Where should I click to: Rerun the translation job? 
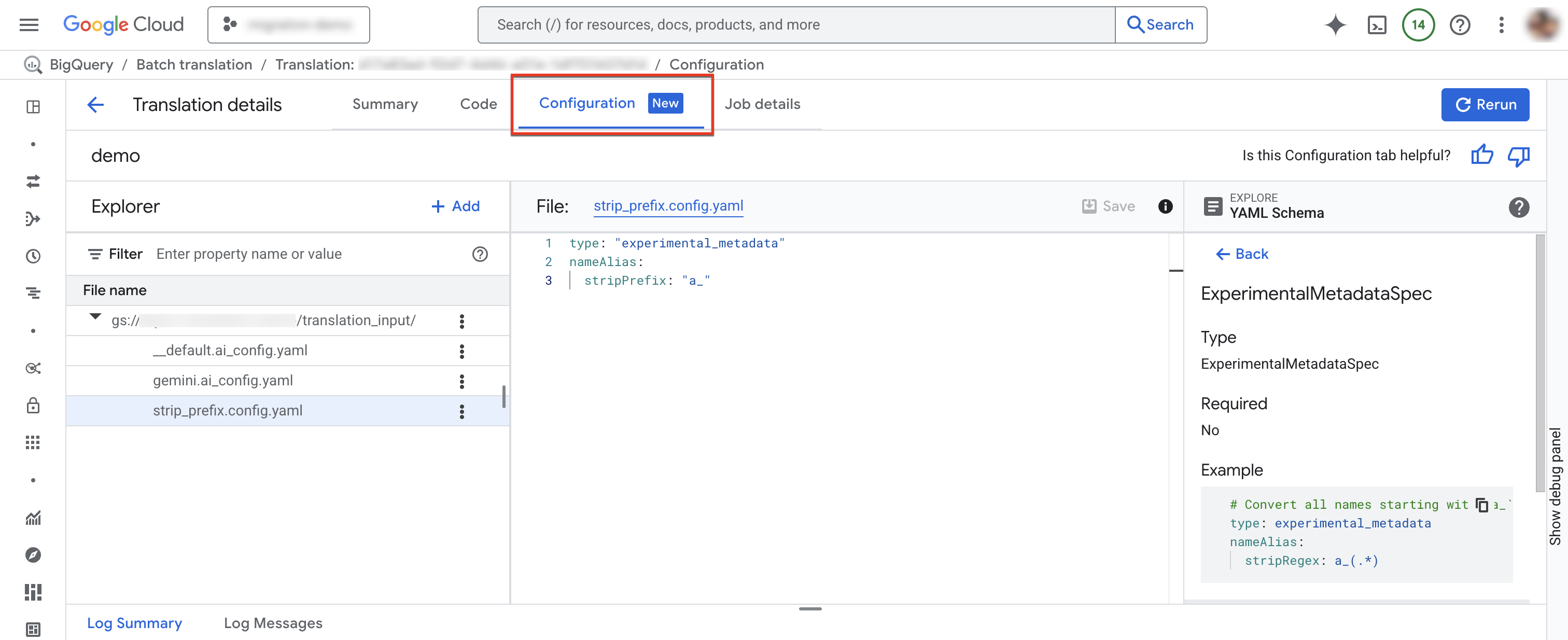(x=1485, y=104)
